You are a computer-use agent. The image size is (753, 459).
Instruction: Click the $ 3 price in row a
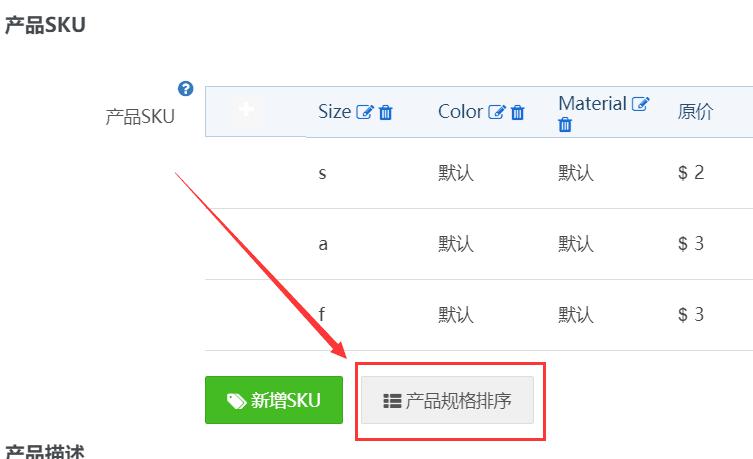691,243
